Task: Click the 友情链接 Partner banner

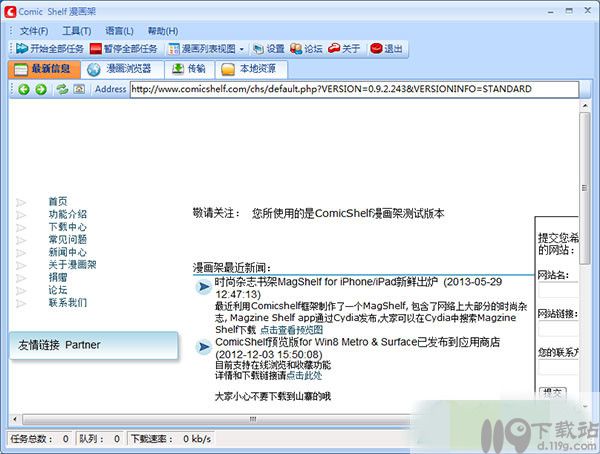Action: [94, 345]
